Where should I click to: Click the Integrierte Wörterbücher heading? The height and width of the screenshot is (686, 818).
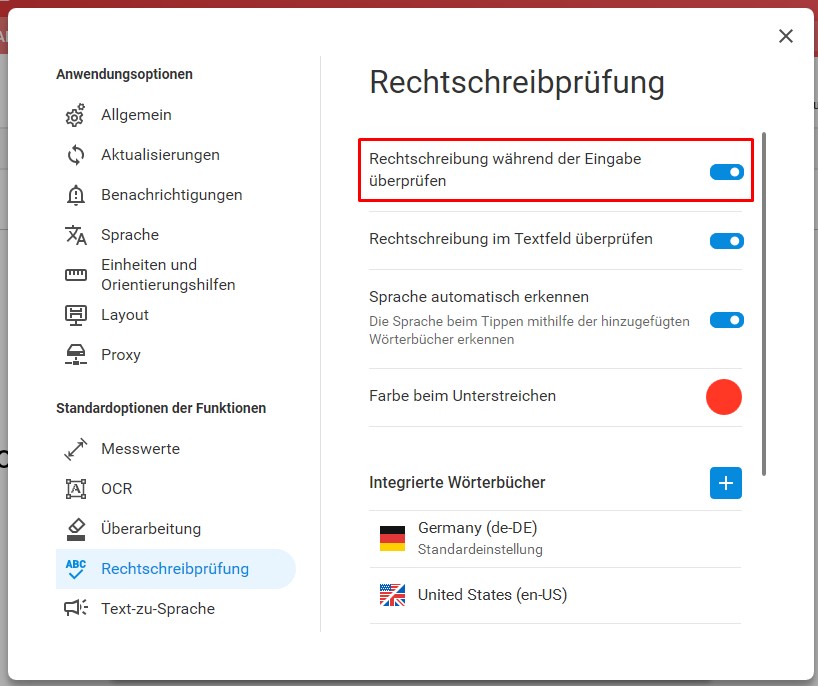457,483
